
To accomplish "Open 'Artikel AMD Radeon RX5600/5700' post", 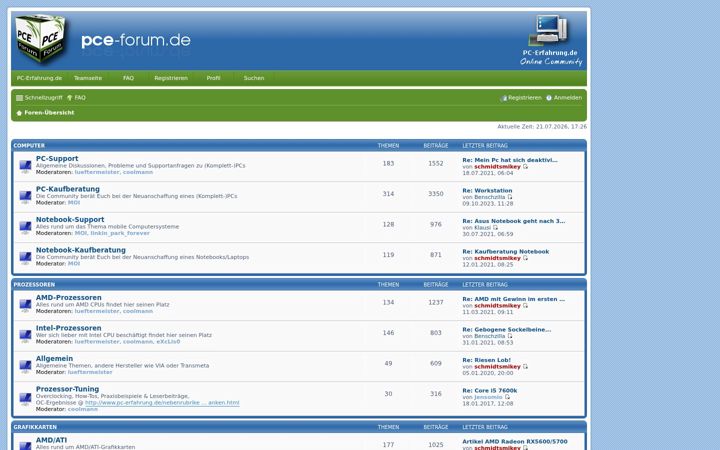I will (x=515, y=441).
